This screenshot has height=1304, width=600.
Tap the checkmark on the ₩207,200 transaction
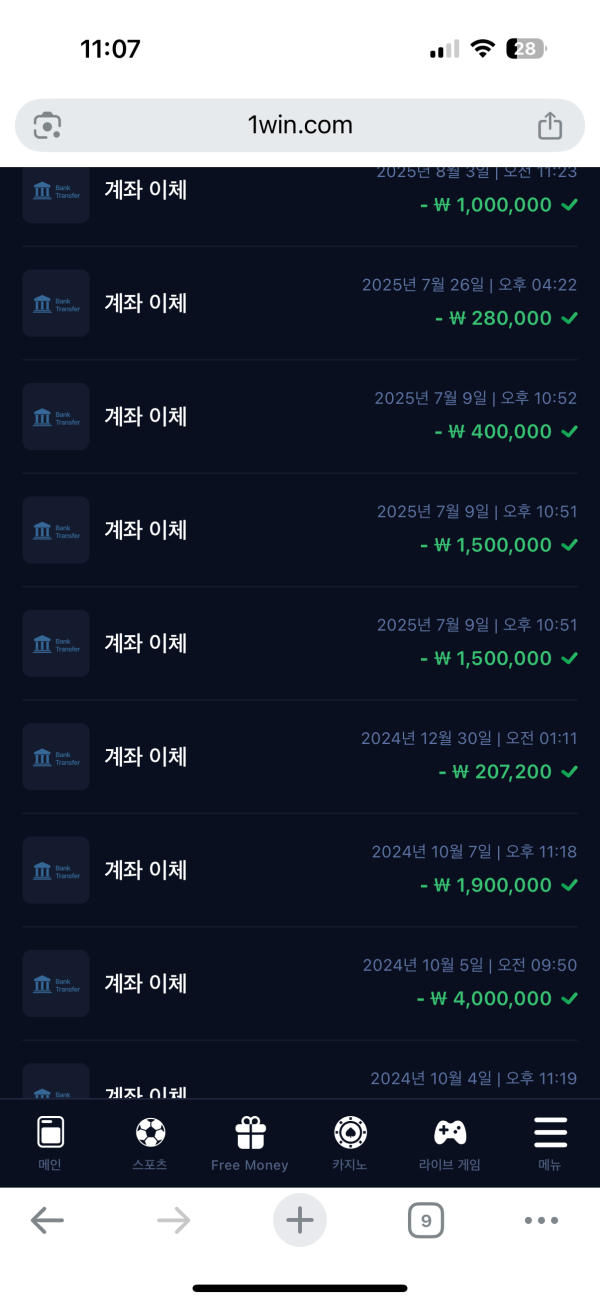click(568, 771)
